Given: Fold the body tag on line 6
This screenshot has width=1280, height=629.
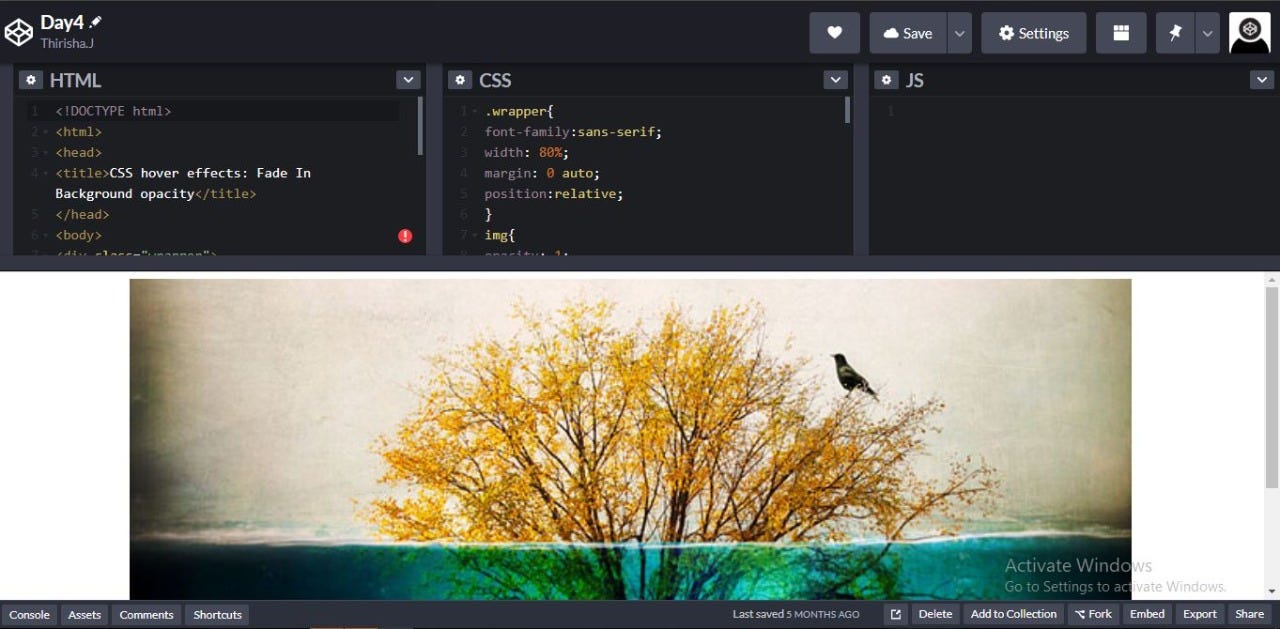Looking at the screenshot, I should coord(46,235).
